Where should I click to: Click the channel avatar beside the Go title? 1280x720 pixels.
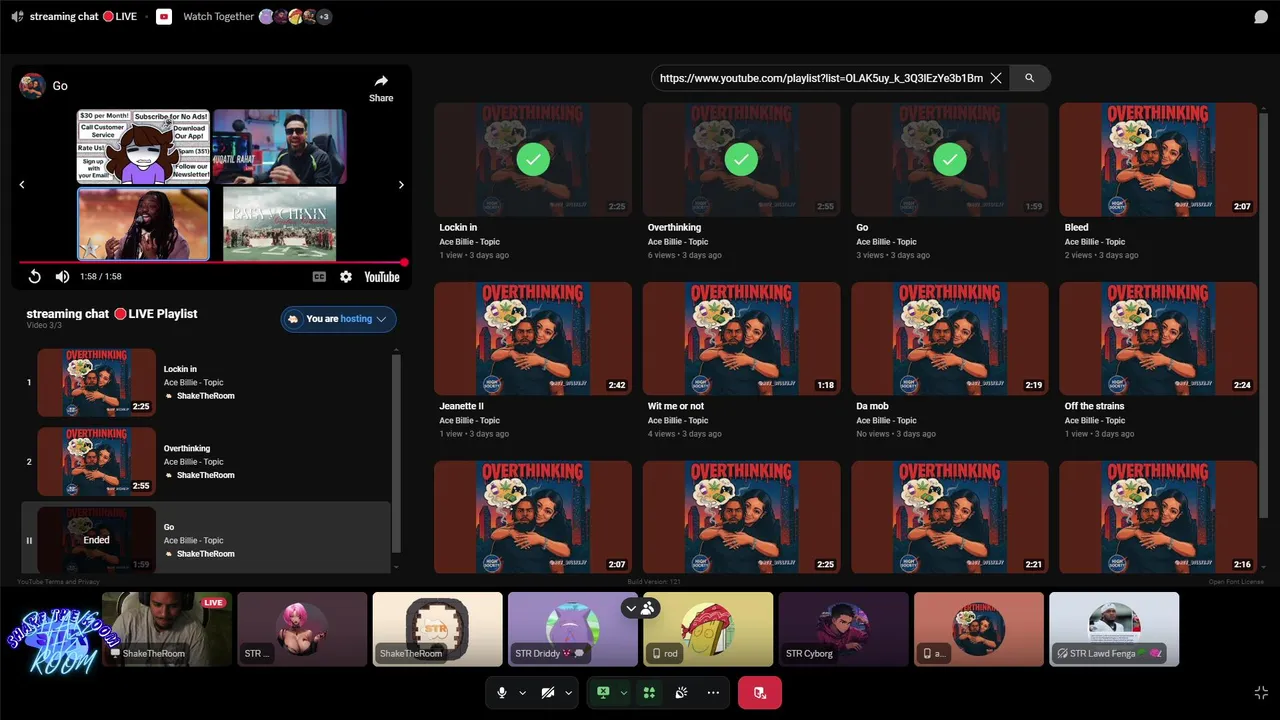tap(32, 86)
